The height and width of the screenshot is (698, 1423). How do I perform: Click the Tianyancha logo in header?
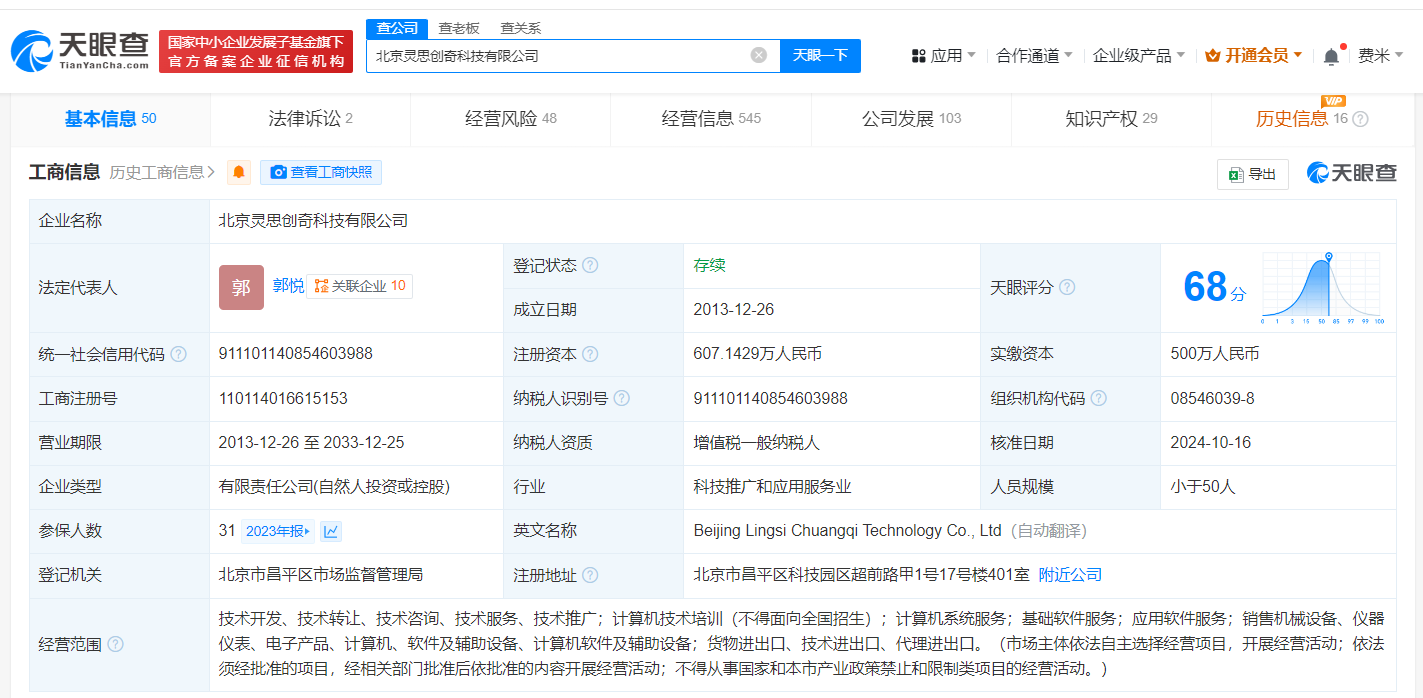(80, 51)
